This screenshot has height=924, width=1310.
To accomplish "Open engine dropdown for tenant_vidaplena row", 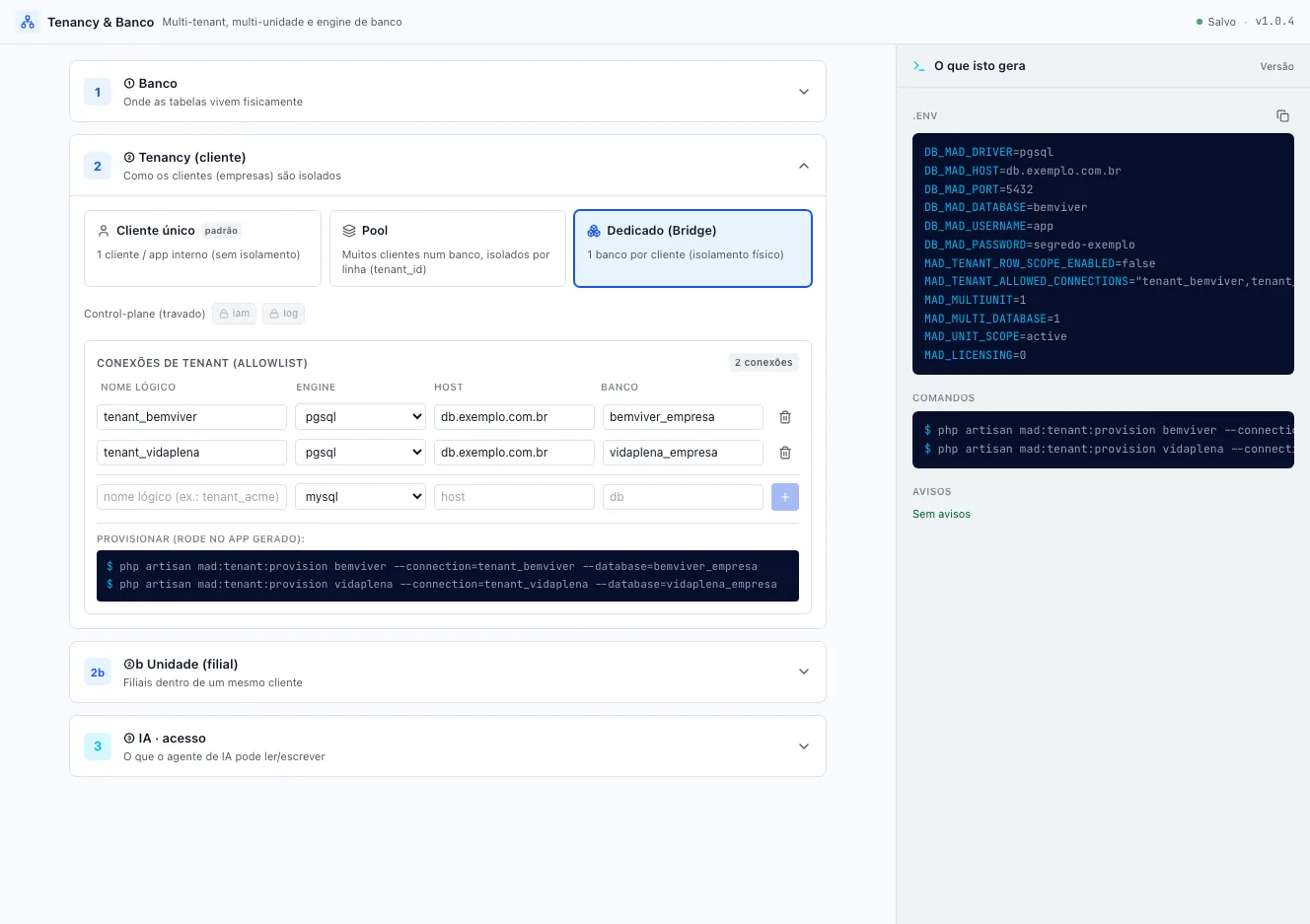I will [x=360, y=453].
